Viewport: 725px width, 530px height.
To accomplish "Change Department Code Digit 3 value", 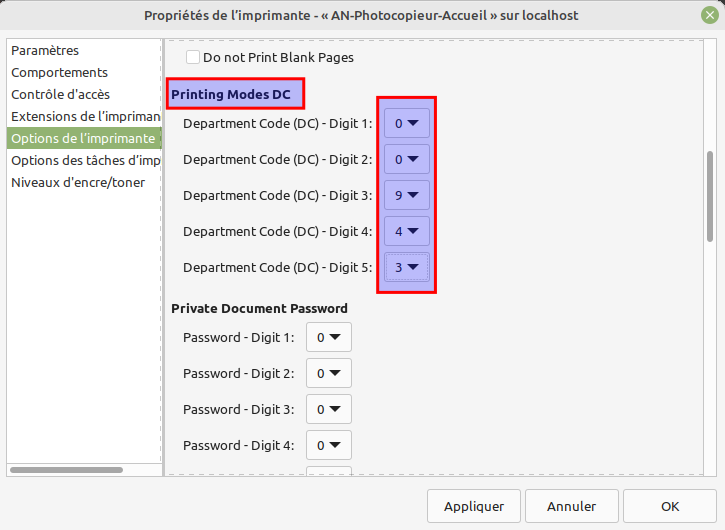I will [406, 195].
